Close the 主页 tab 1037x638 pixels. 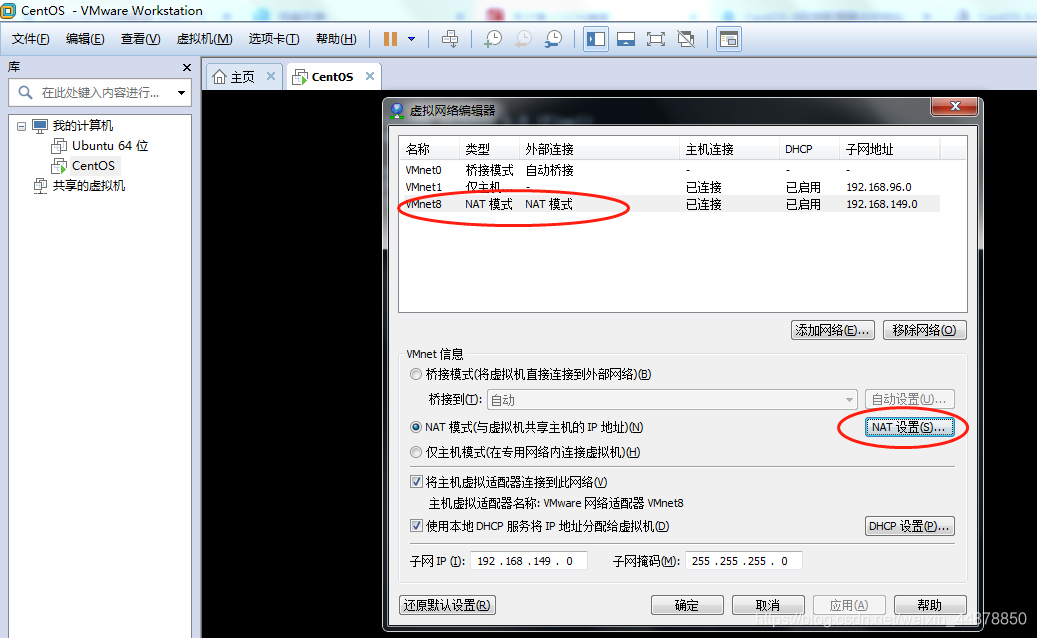coord(270,76)
